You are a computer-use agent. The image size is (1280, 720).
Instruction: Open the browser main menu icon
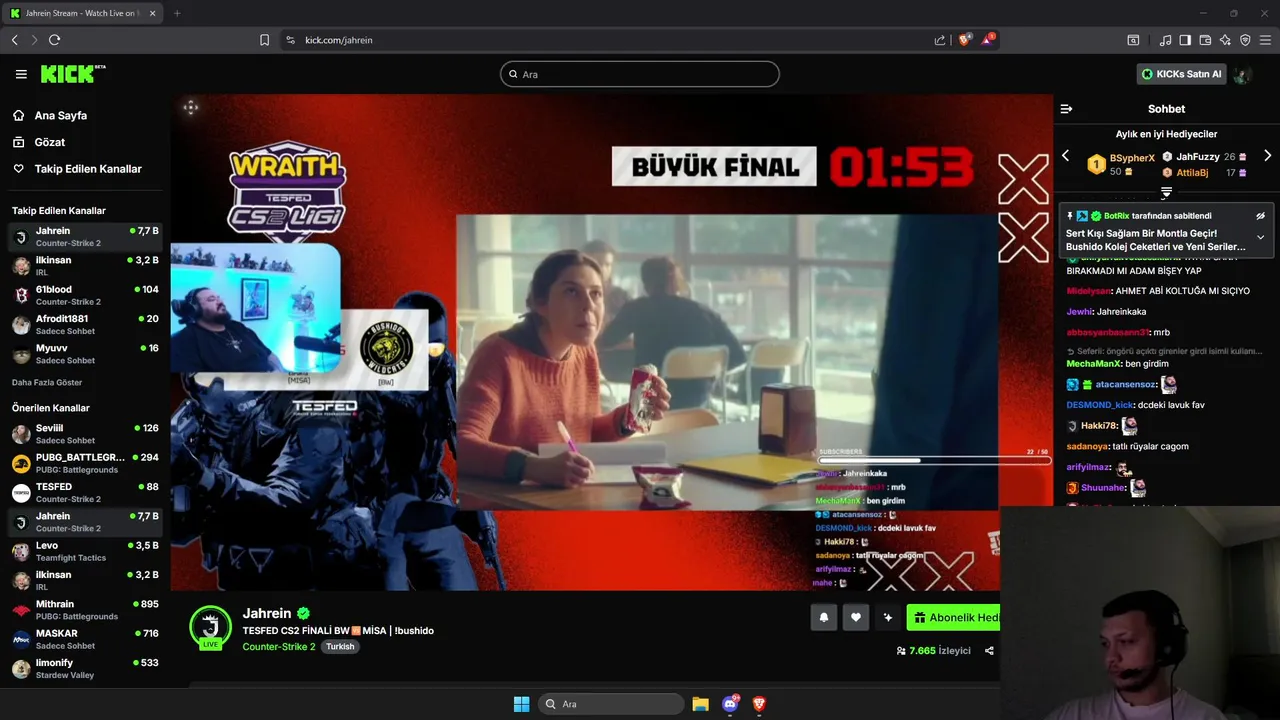(x=1265, y=40)
